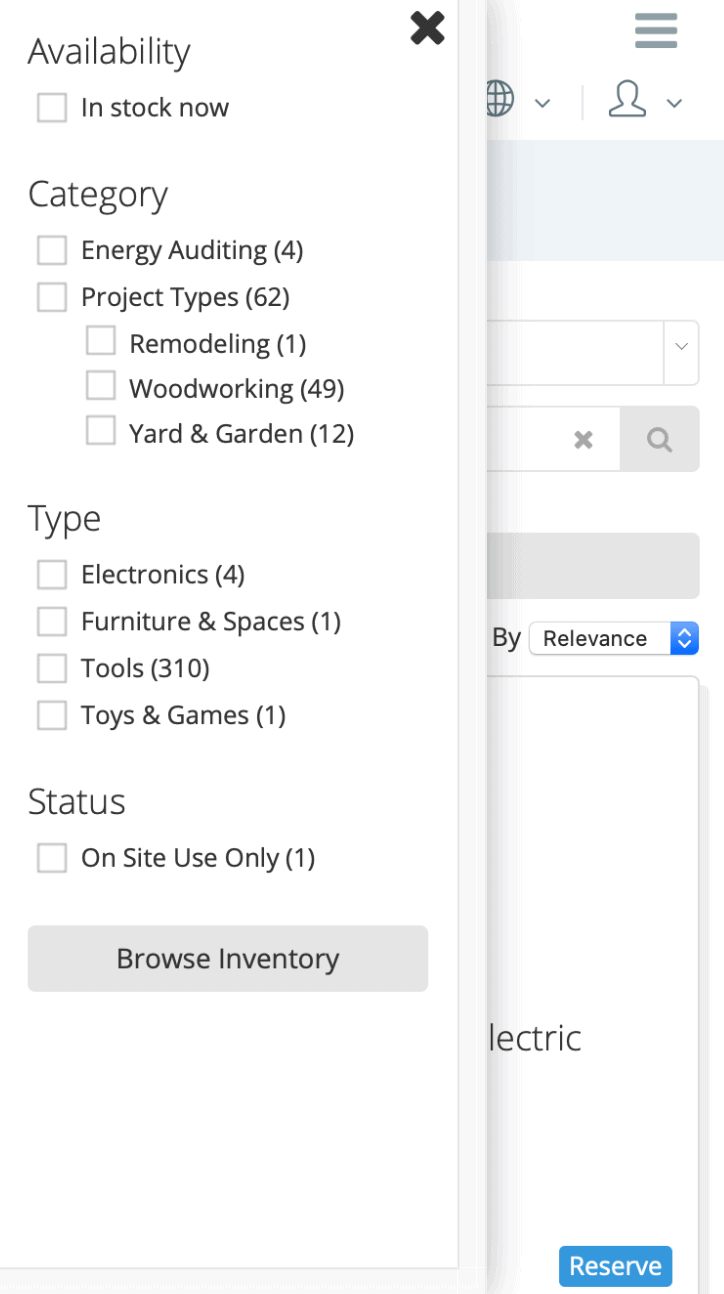Select the Tools (310) type checkbox
724x1294 pixels.
52,668
